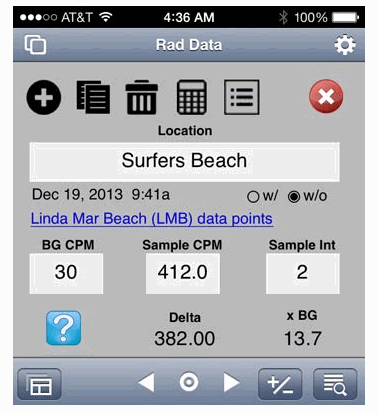
Task: Click the duplicate record pages icon
Action: tap(93, 97)
